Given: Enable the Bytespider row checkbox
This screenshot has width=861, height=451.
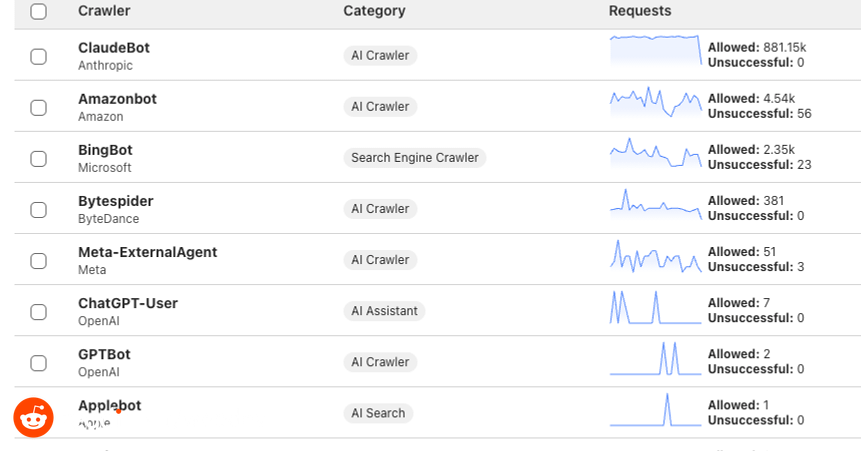Looking at the screenshot, I should tap(38, 209).
